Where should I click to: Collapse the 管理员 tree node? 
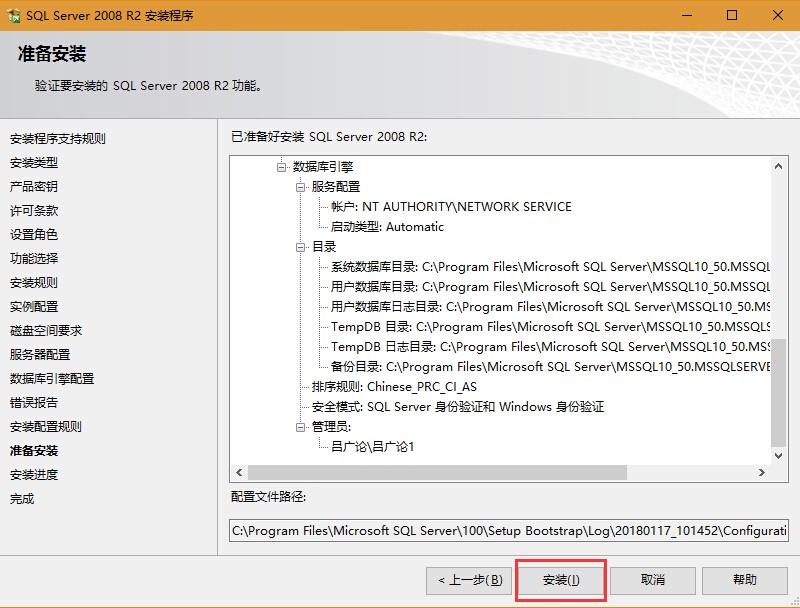coord(301,427)
